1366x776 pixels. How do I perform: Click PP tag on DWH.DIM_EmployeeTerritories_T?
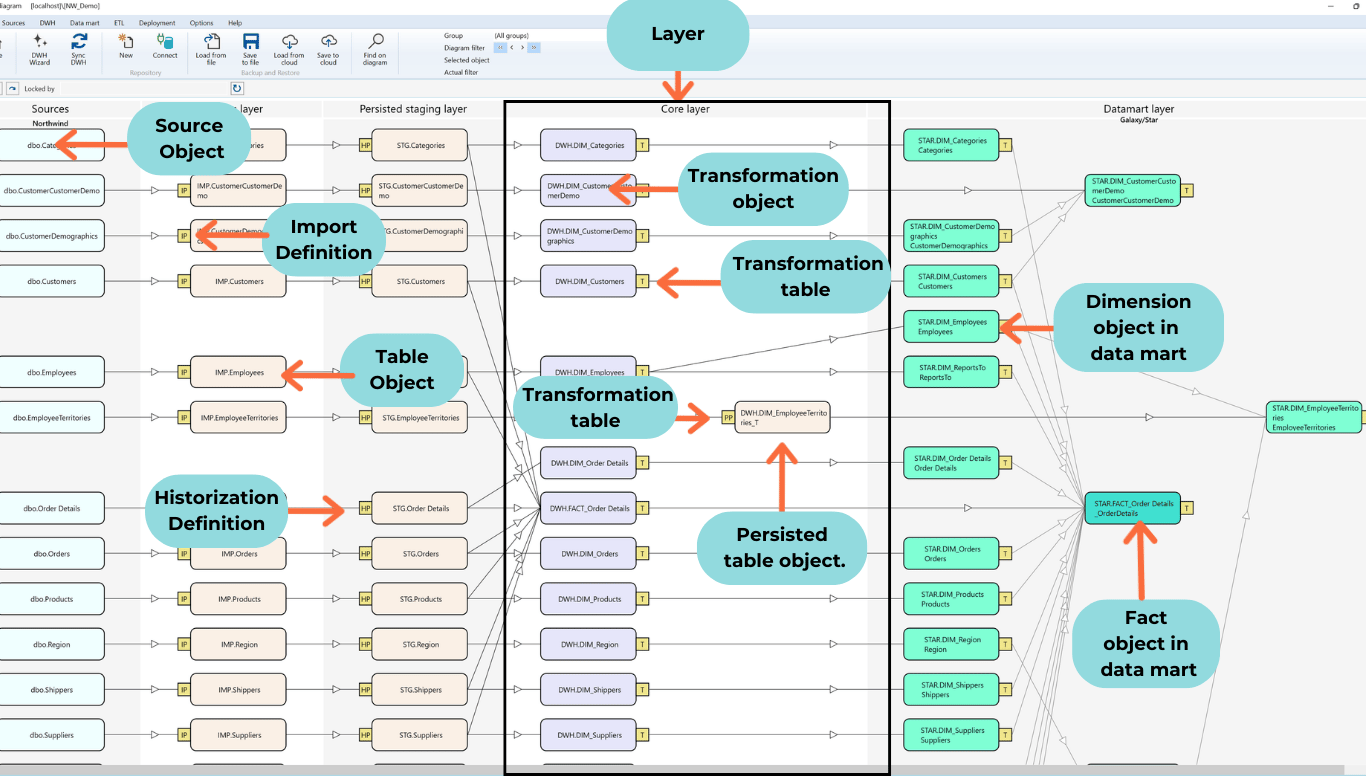pyautogui.click(x=728, y=418)
